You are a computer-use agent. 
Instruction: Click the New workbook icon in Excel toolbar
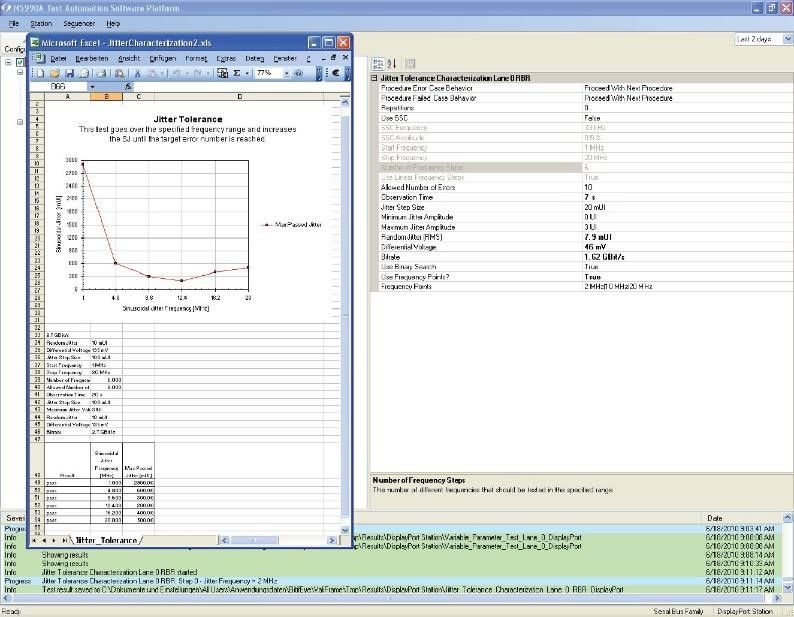40,73
